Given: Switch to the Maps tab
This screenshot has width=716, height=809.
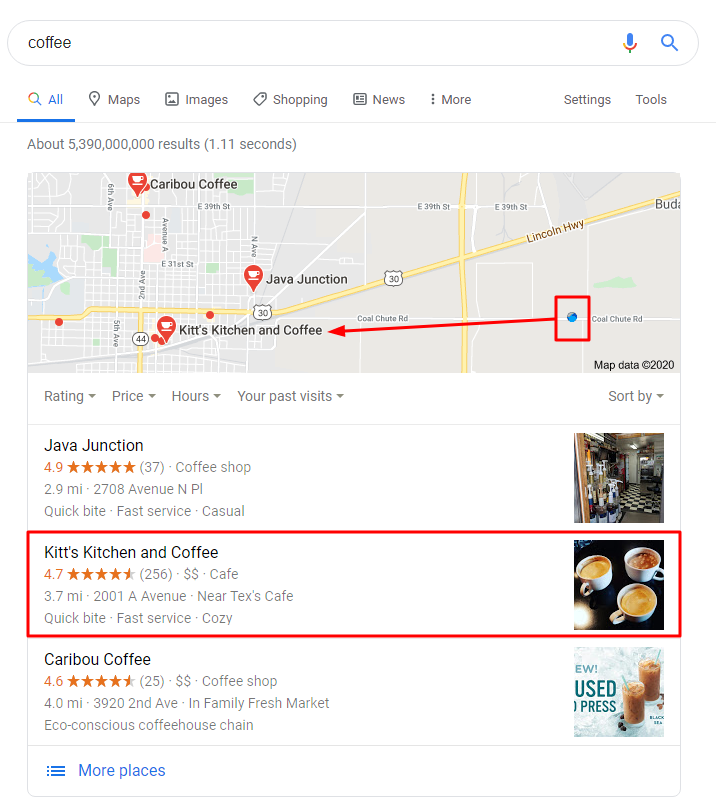Looking at the screenshot, I should [x=114, y=99].
